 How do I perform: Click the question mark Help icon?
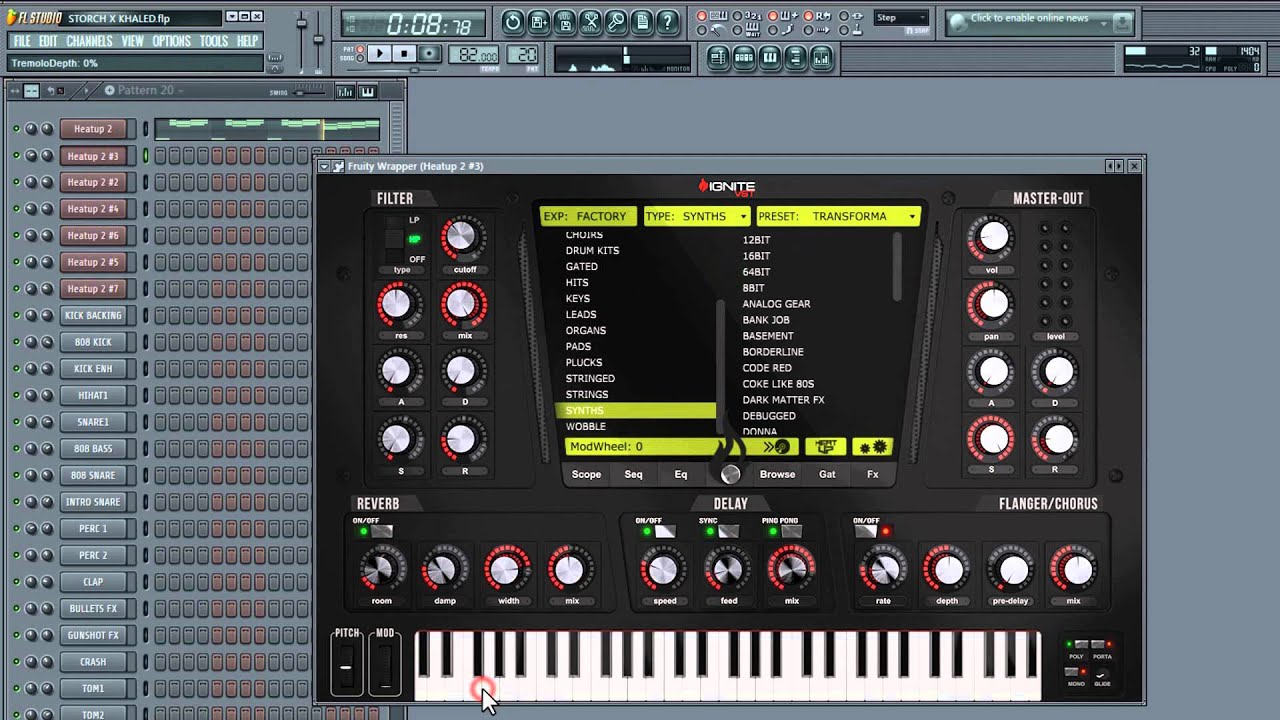click(668, 22)
